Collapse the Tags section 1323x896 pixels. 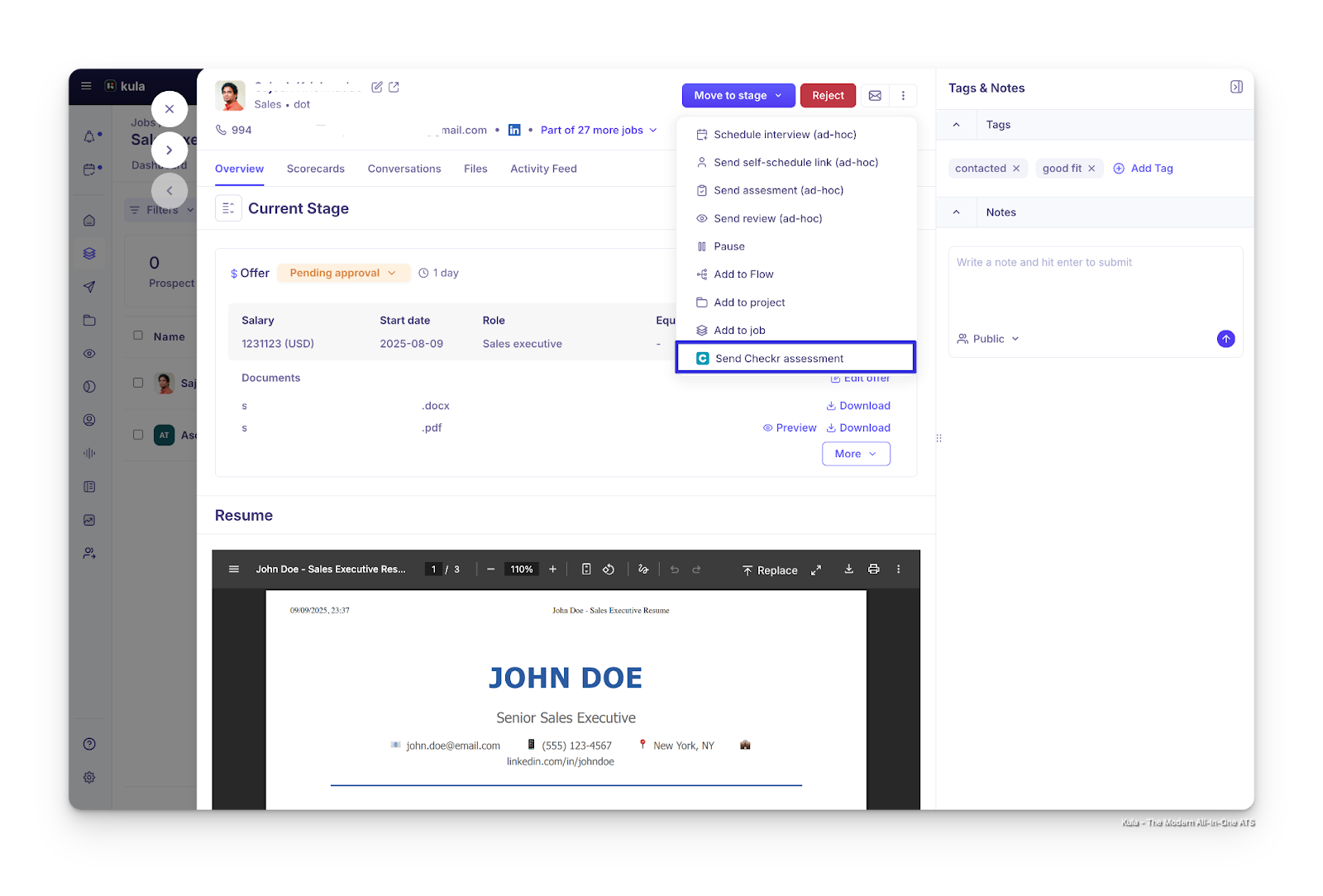(956, 125)
